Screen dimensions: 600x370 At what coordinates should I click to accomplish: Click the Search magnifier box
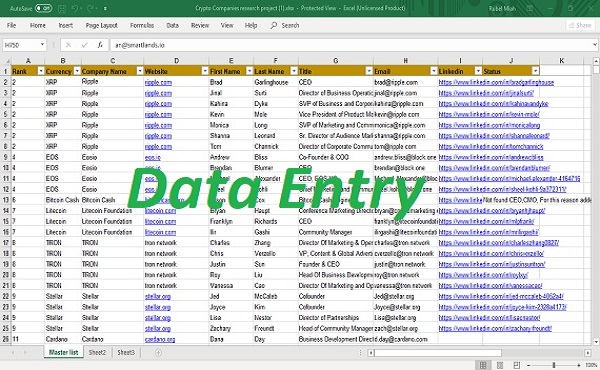pos(285,25)
